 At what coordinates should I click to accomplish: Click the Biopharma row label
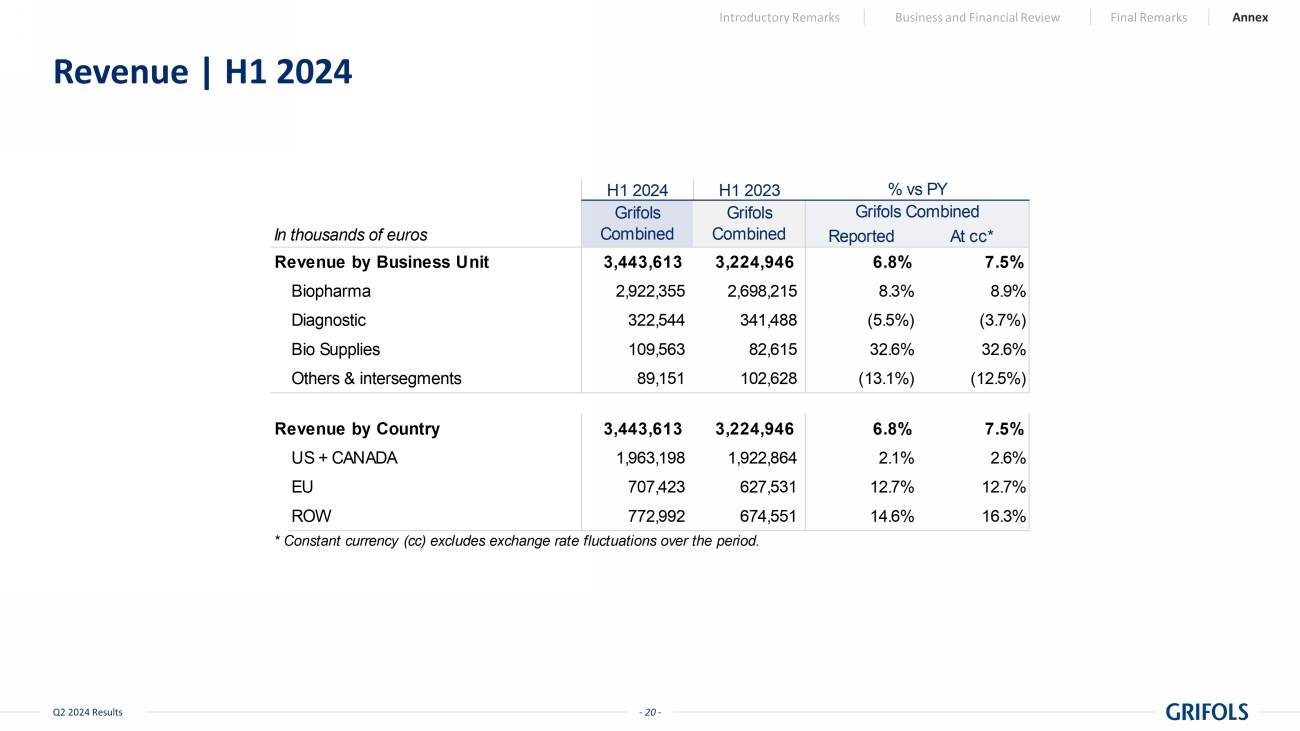(331, 291)
